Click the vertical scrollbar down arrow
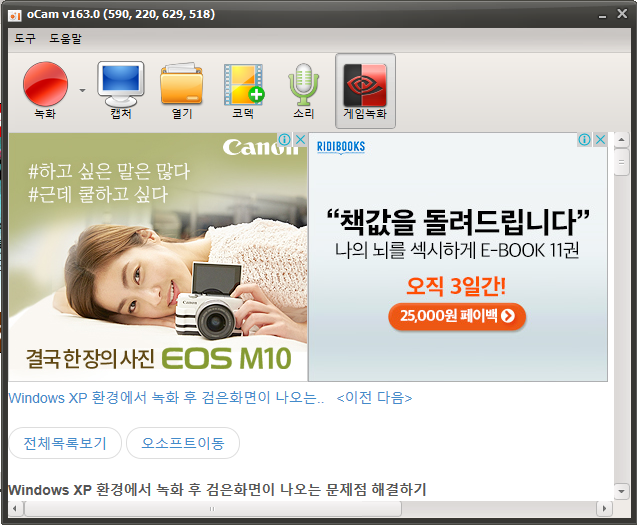The image size is (637, 525). click(x=622, y=491)
